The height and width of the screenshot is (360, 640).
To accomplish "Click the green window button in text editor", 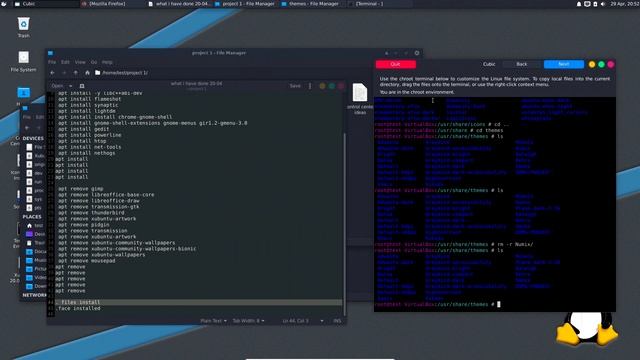I will (332, 86).
